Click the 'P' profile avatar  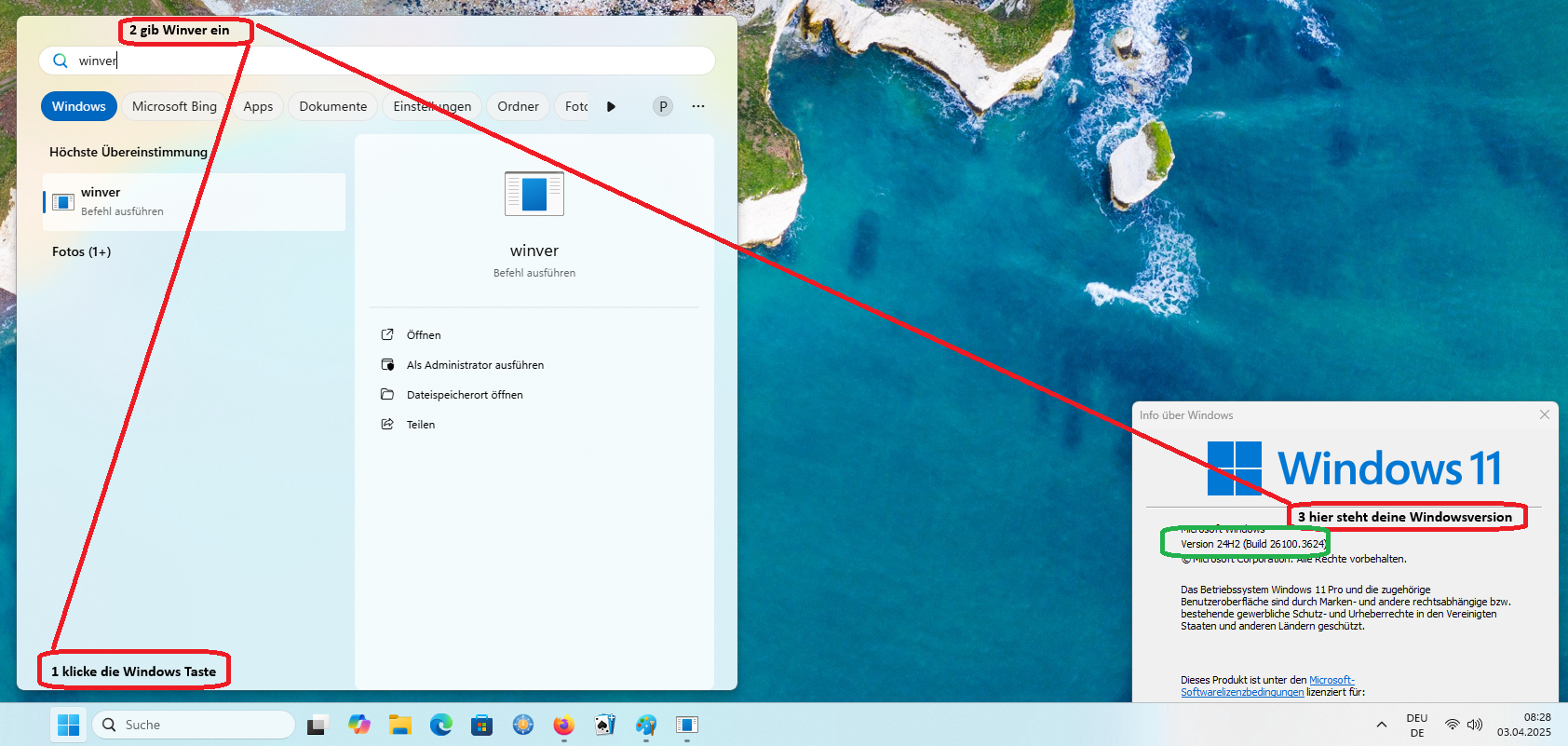(x=663, y=106)
